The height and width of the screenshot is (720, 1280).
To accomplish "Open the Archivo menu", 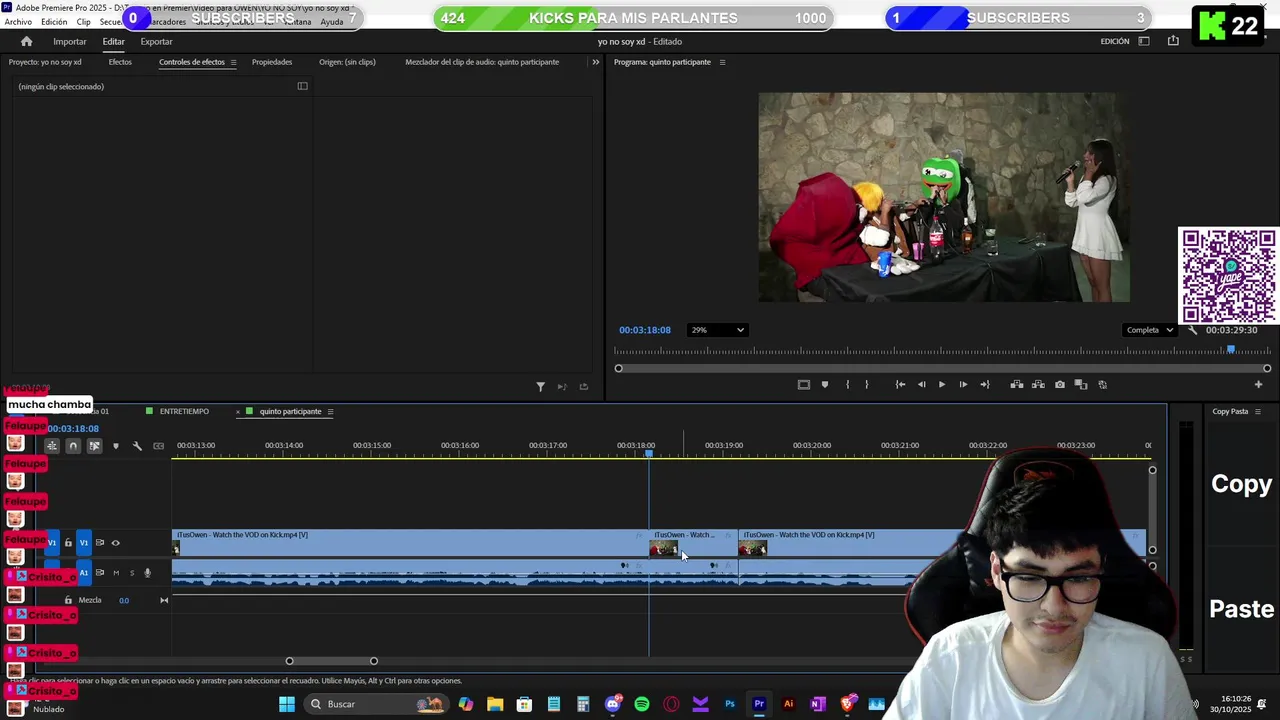I will (x=18, y=22).
